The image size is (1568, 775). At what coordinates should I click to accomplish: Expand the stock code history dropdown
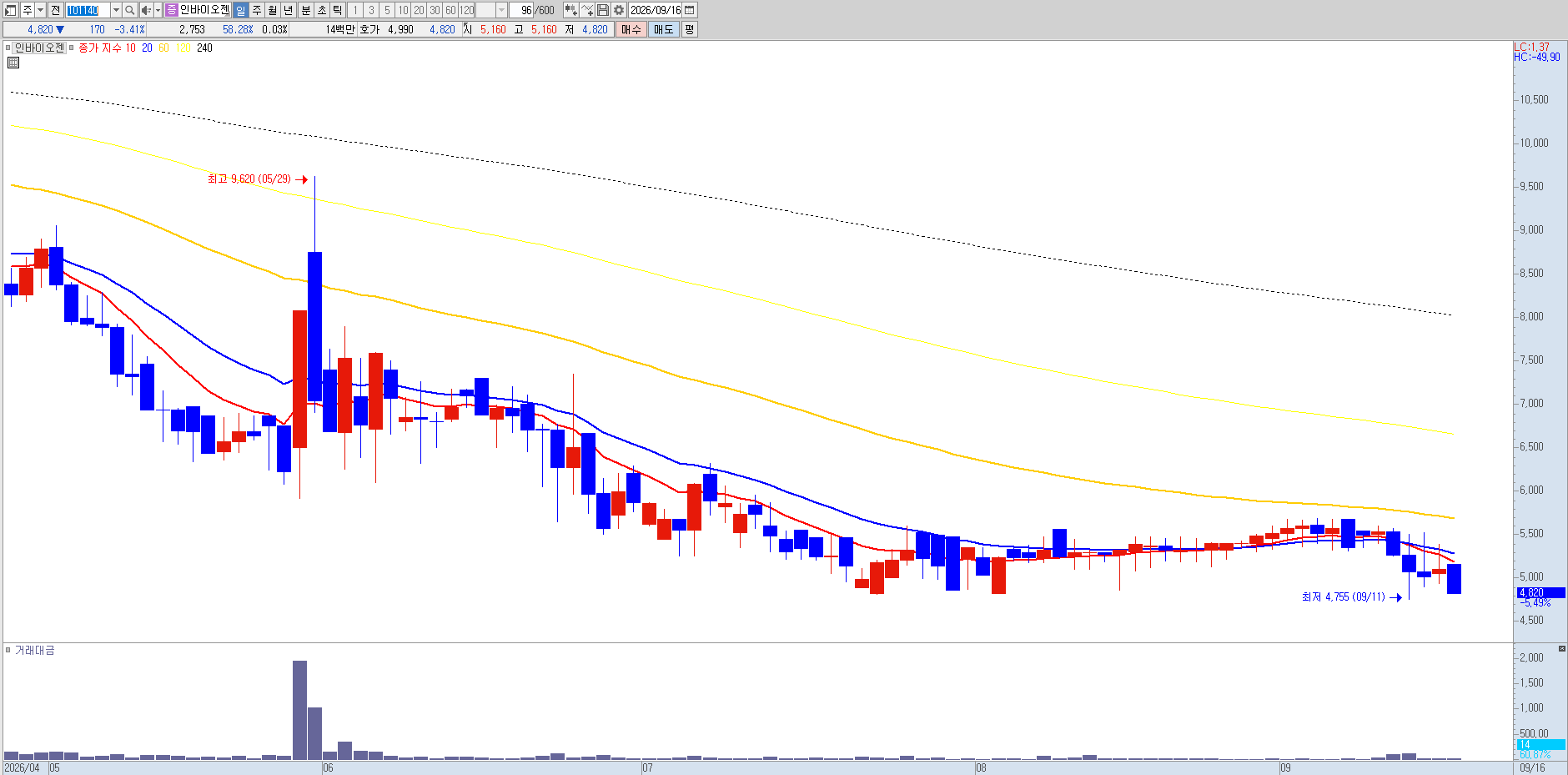point(116,10)
